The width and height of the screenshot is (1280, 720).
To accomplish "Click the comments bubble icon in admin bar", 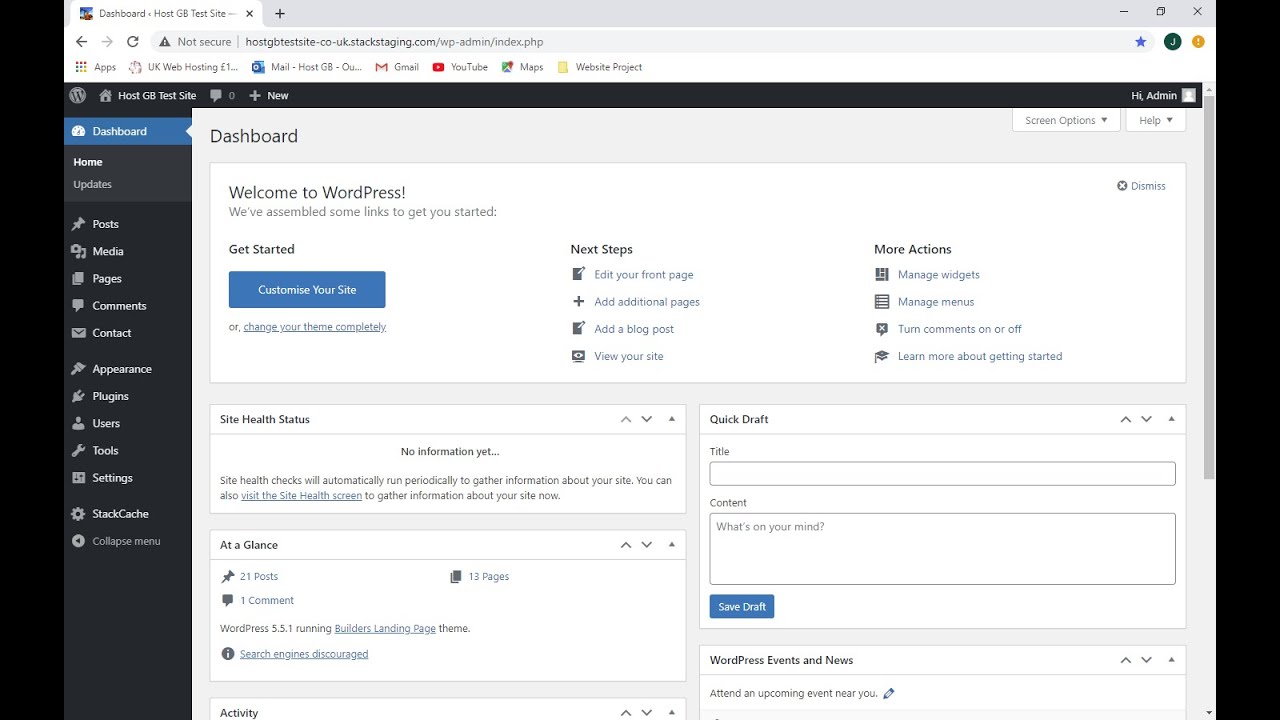I will [216, 95].
